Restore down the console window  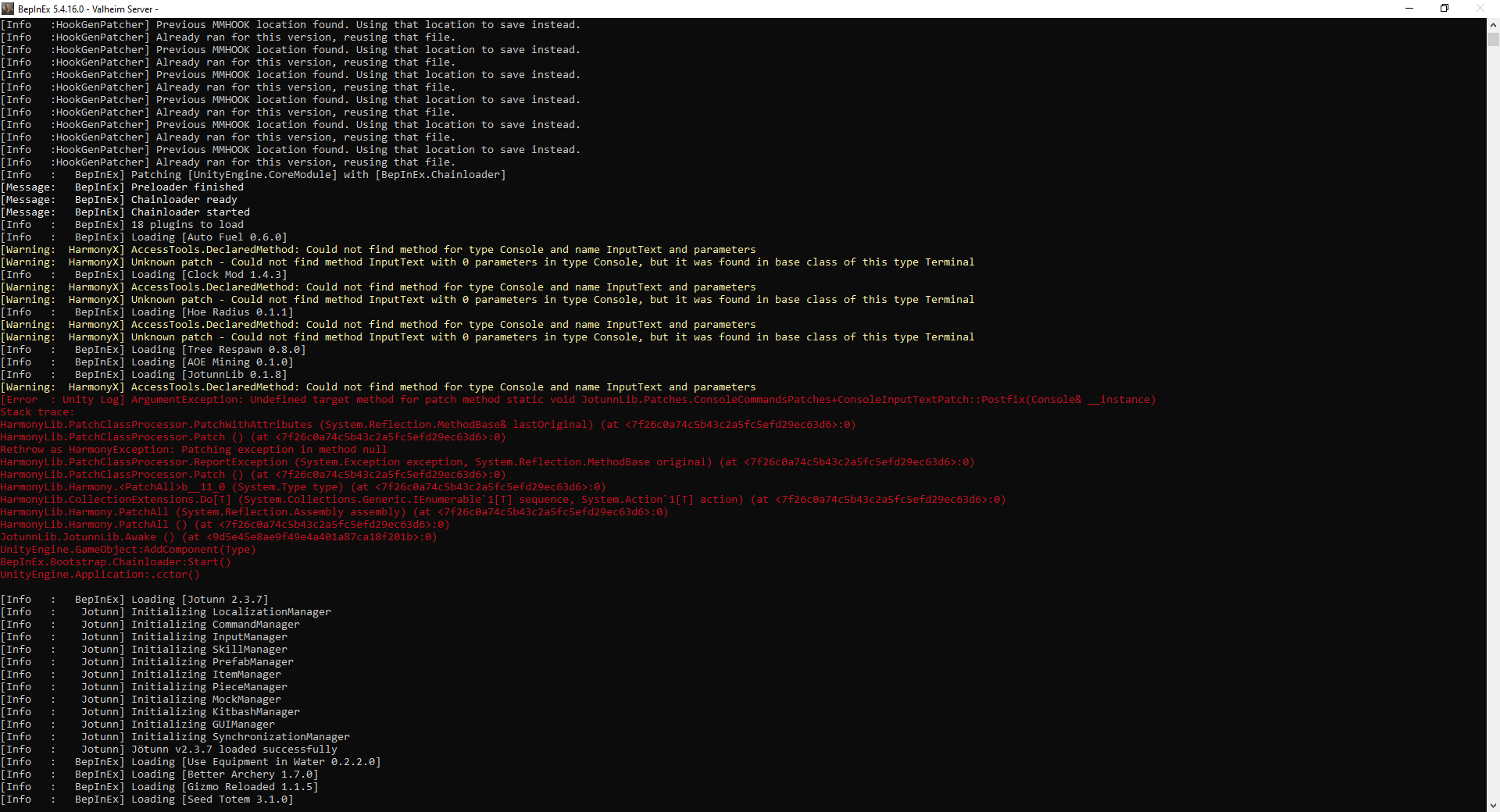pos(1445,8)
